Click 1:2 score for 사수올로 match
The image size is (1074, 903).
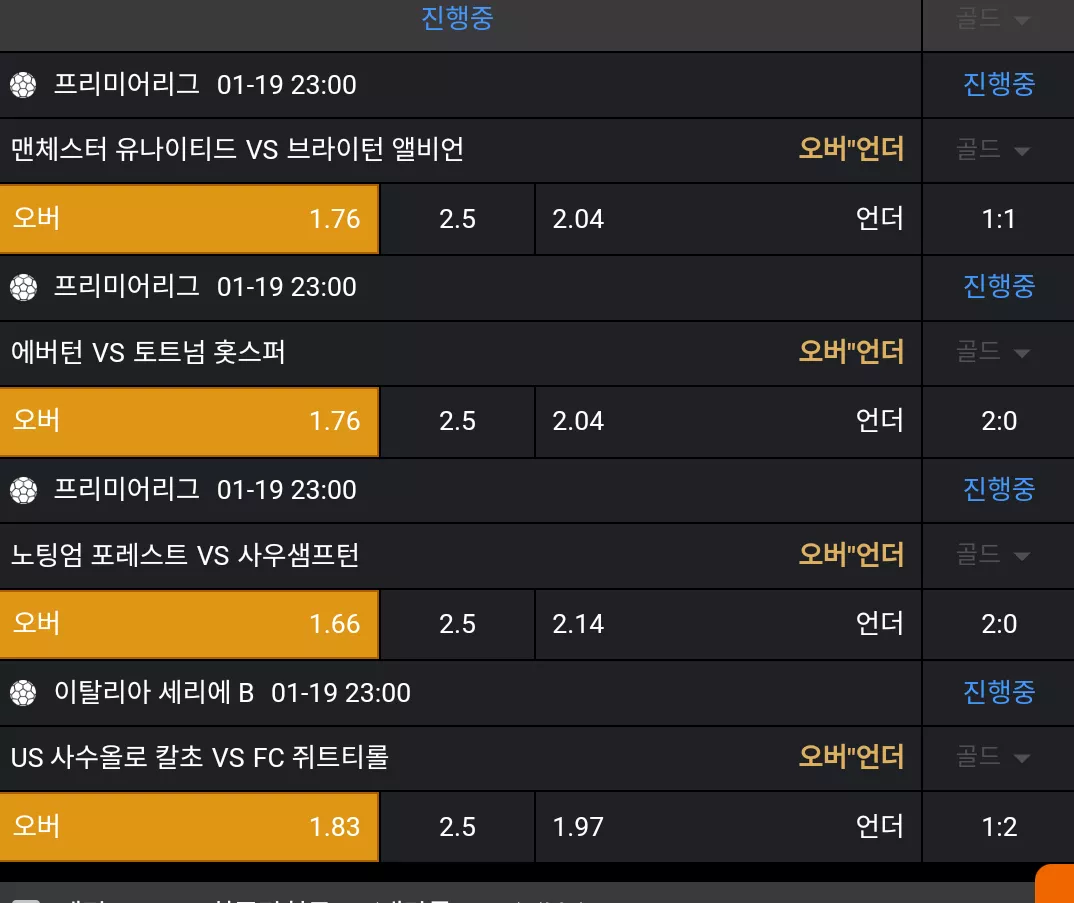tap(999, 827)
